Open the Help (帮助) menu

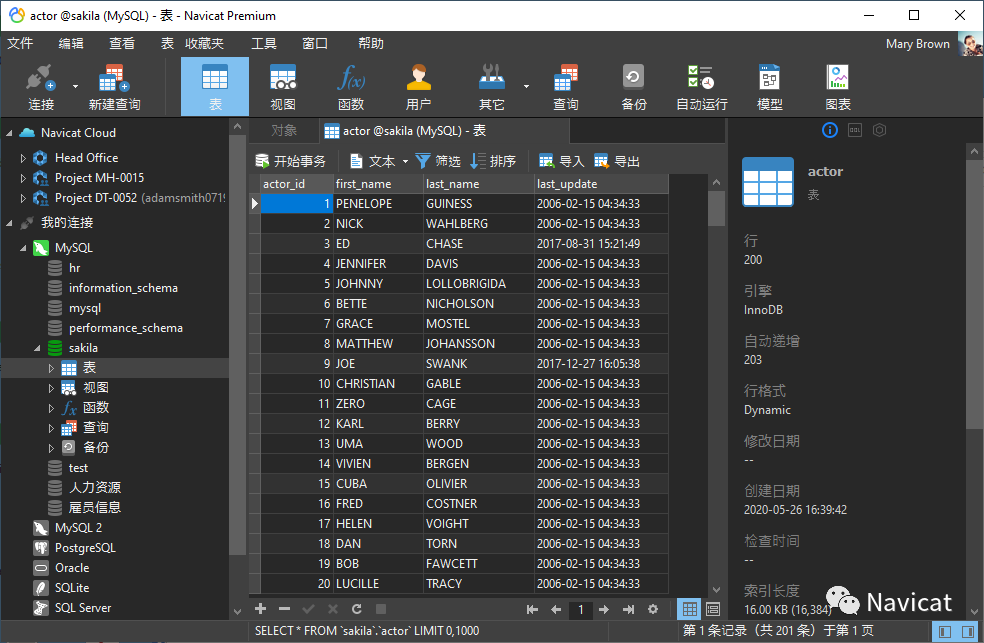click(370, 43)
